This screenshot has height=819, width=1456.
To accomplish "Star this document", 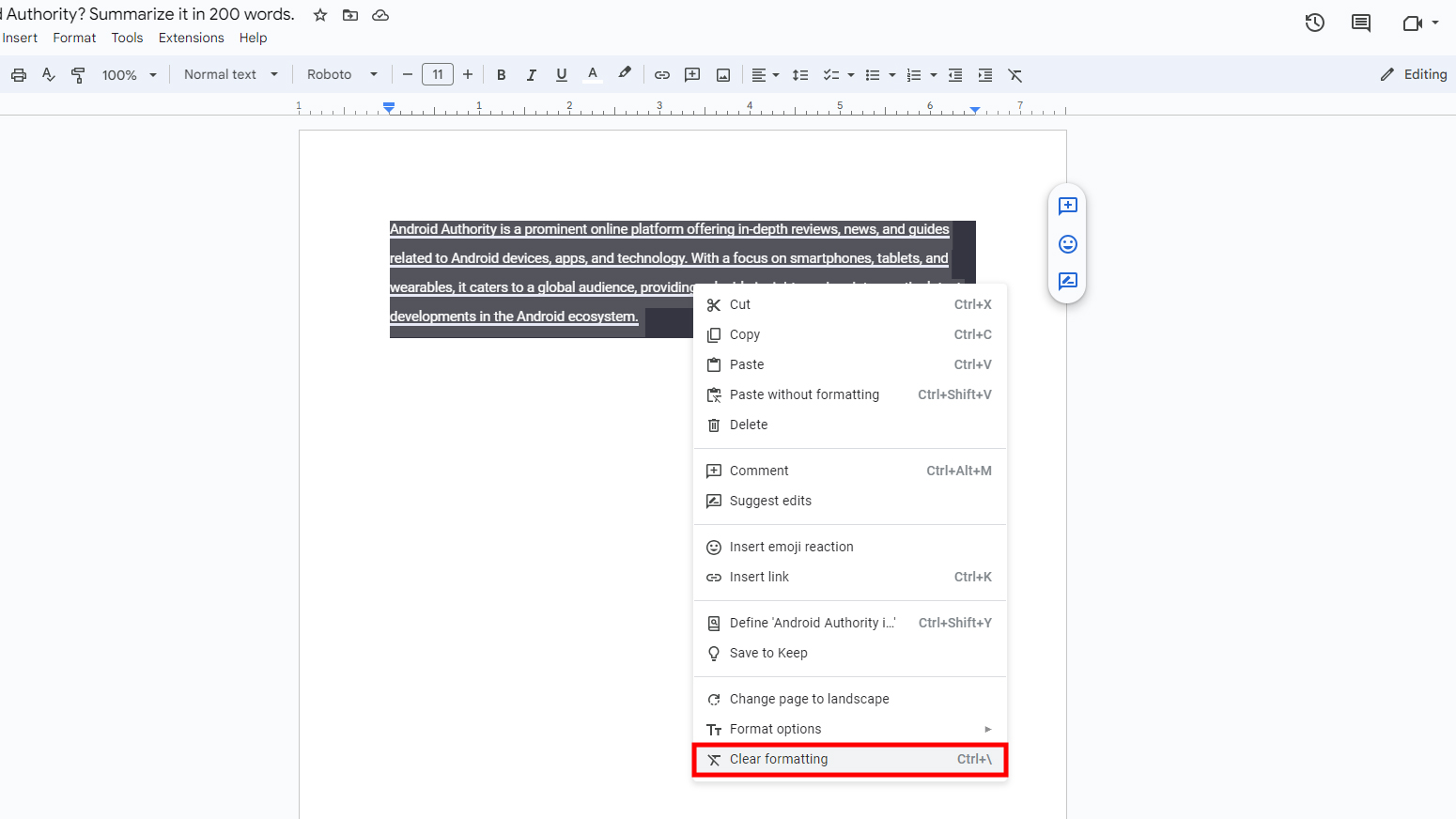I will pyautogui.click(x=320, y=15).
